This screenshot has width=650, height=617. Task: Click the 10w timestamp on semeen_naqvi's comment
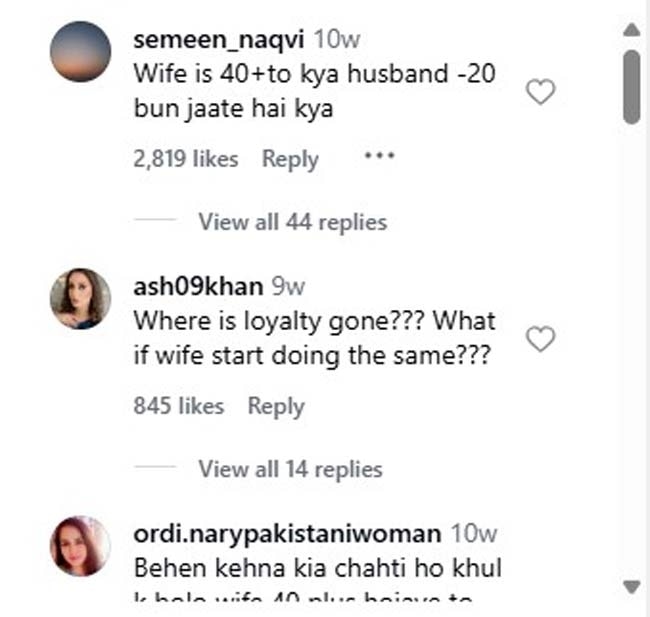point(335,40)
